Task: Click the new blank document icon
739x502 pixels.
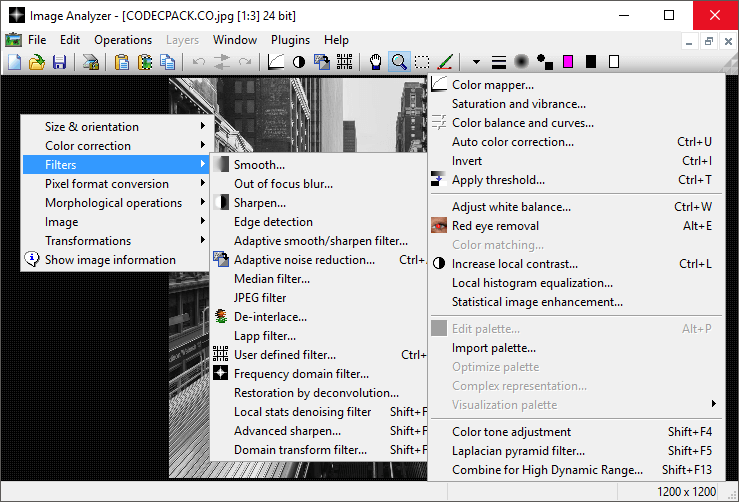Action: 15,62
